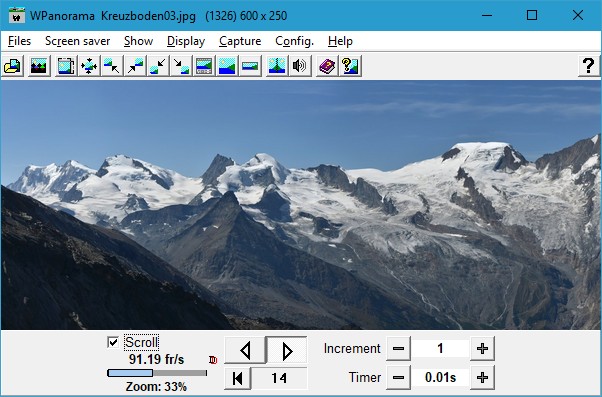Click the position field showing 14
Viewport: 602px width, 397px height.
[280, 378]
